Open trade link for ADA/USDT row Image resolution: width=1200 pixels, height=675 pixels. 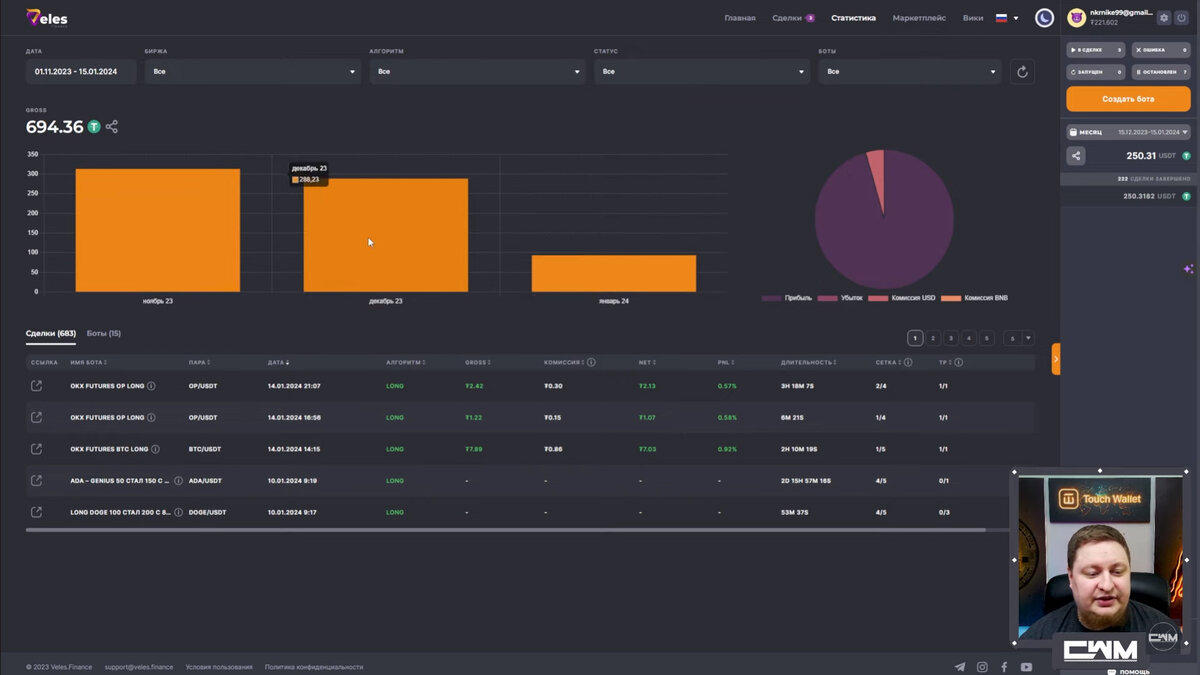click(x=37, y=481)
